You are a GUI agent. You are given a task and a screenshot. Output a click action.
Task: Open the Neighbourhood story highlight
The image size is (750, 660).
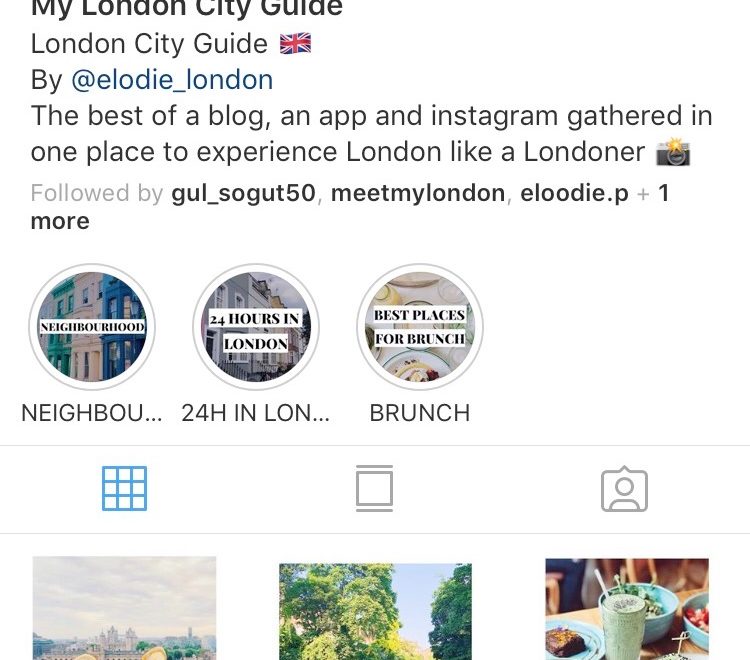[92, 327]
